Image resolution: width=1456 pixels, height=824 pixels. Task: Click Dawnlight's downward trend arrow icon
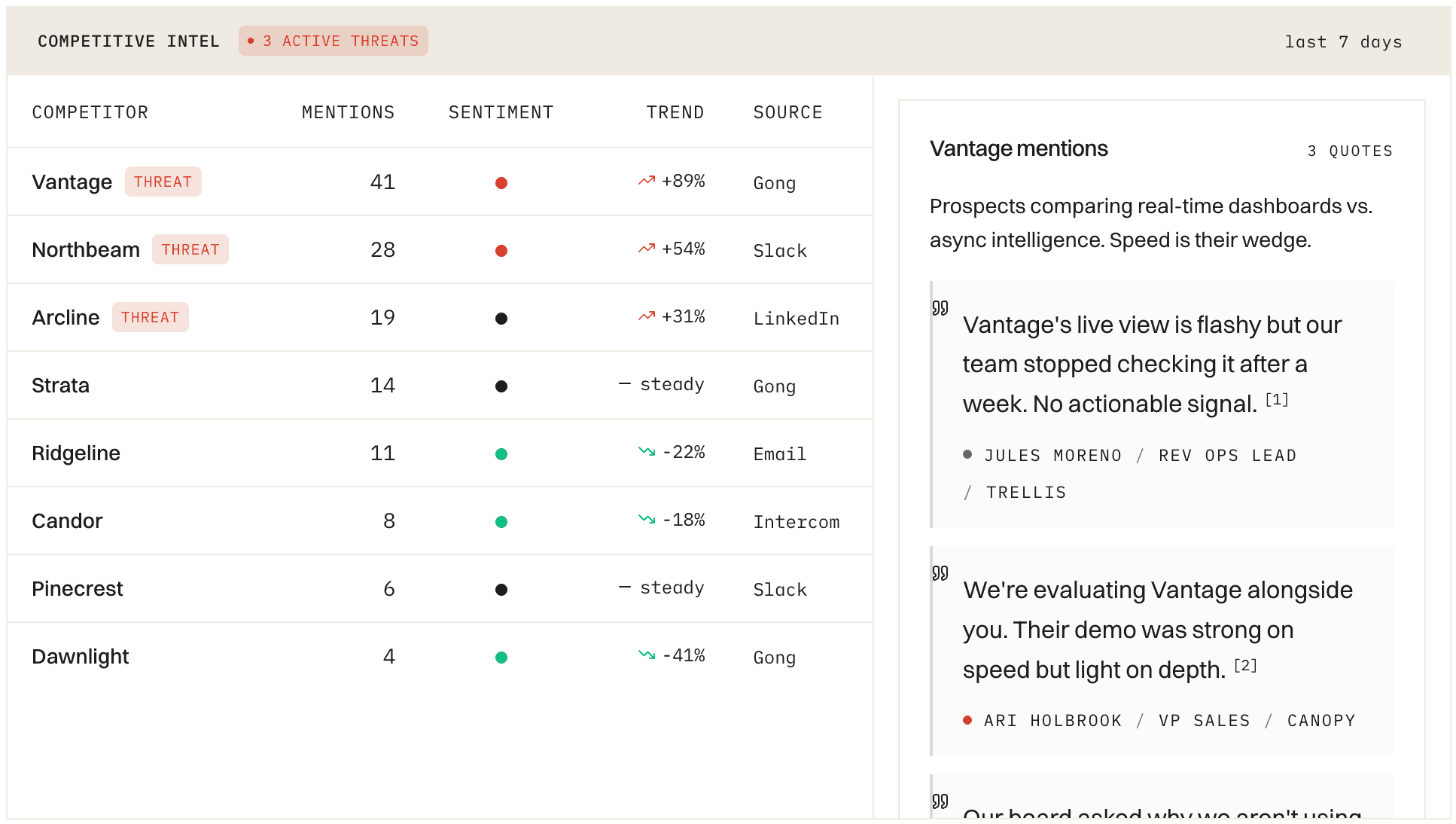pos(646,655)
